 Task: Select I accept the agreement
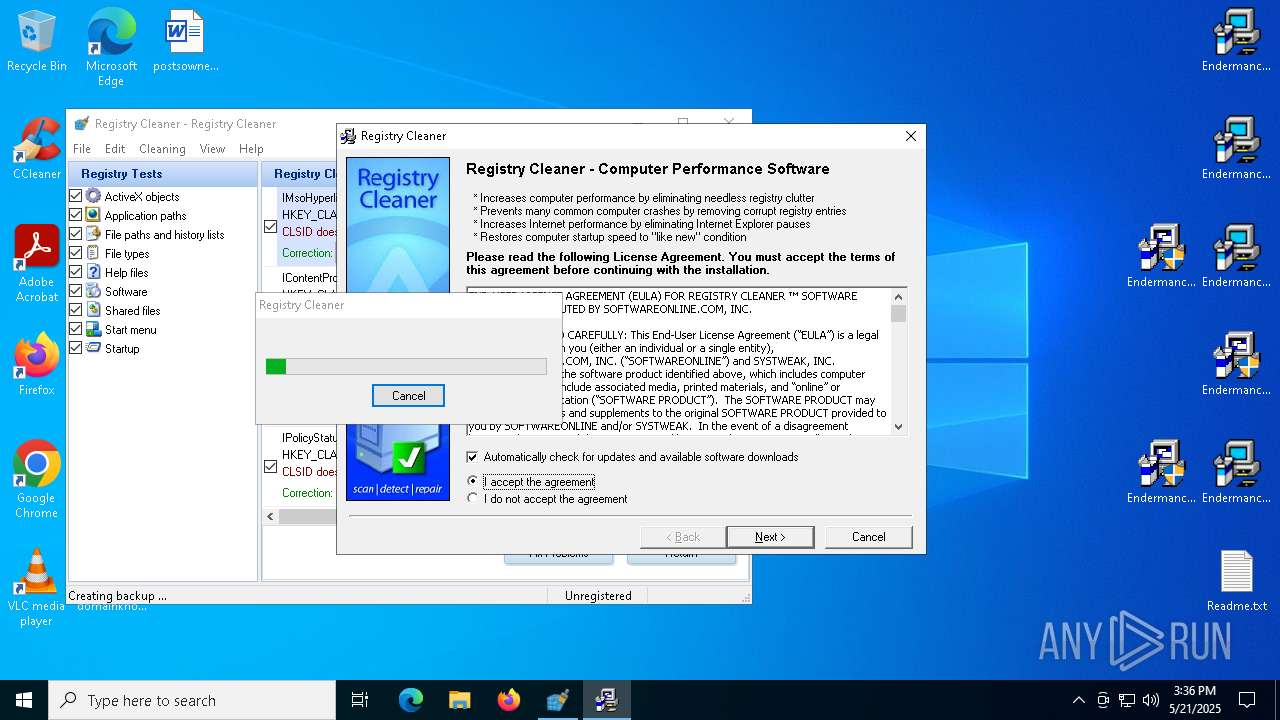473,481
